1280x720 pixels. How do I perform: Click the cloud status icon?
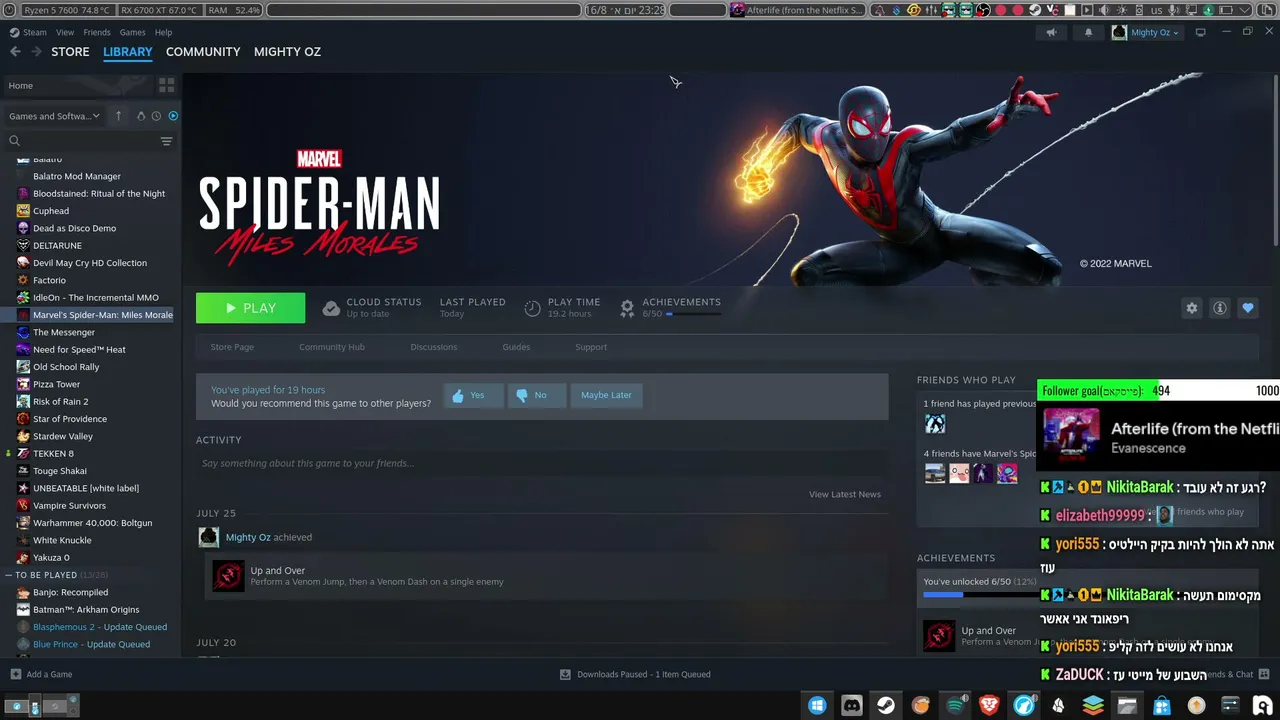point(331,308)
